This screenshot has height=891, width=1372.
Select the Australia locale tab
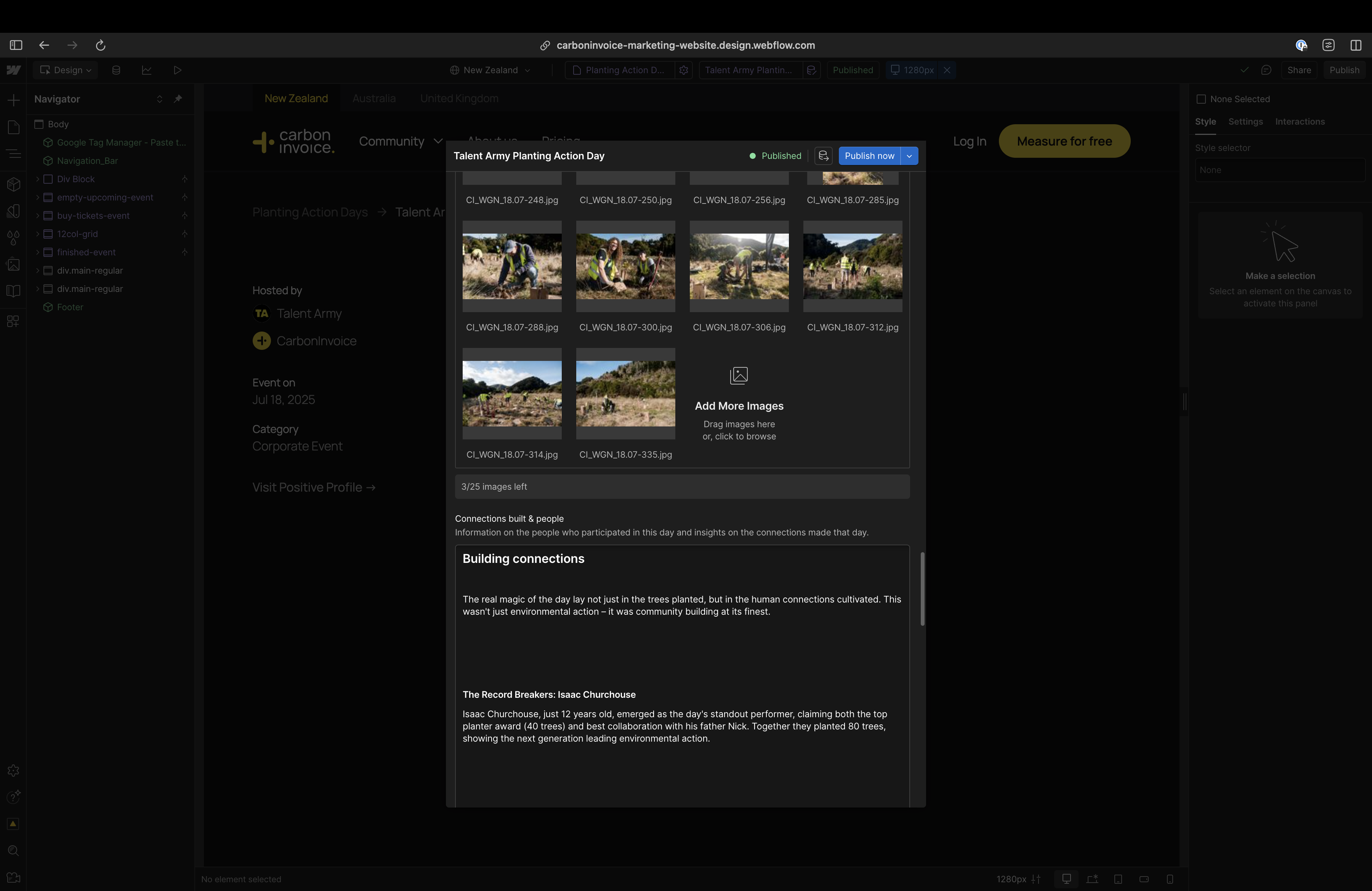click(x=374, y=99)
